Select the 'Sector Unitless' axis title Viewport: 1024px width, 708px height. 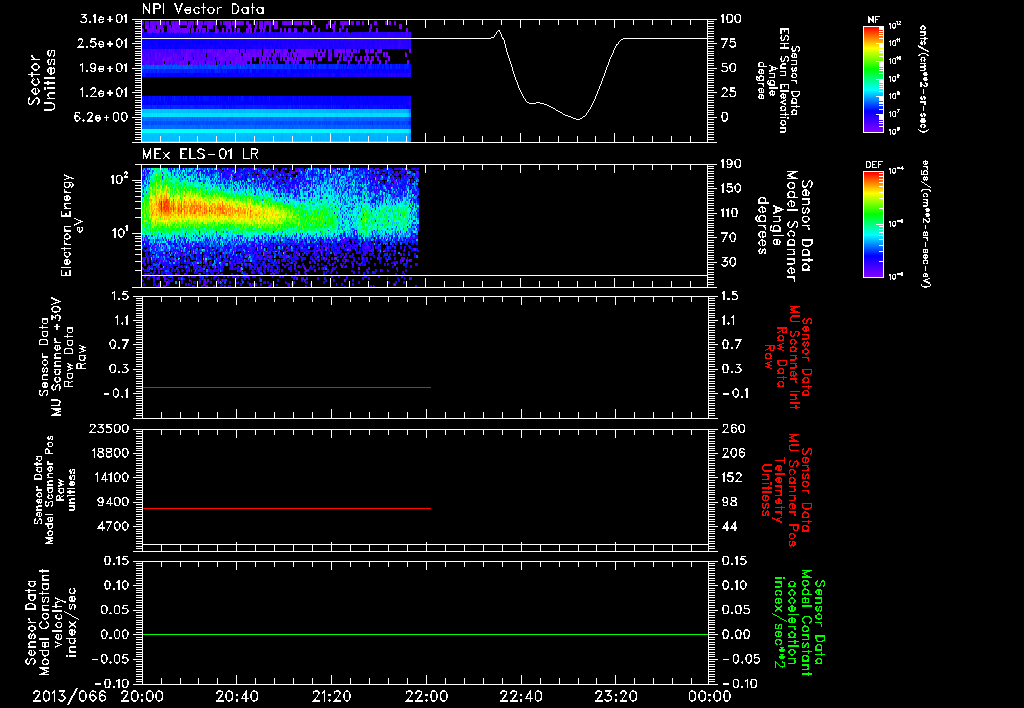(42, 80)
